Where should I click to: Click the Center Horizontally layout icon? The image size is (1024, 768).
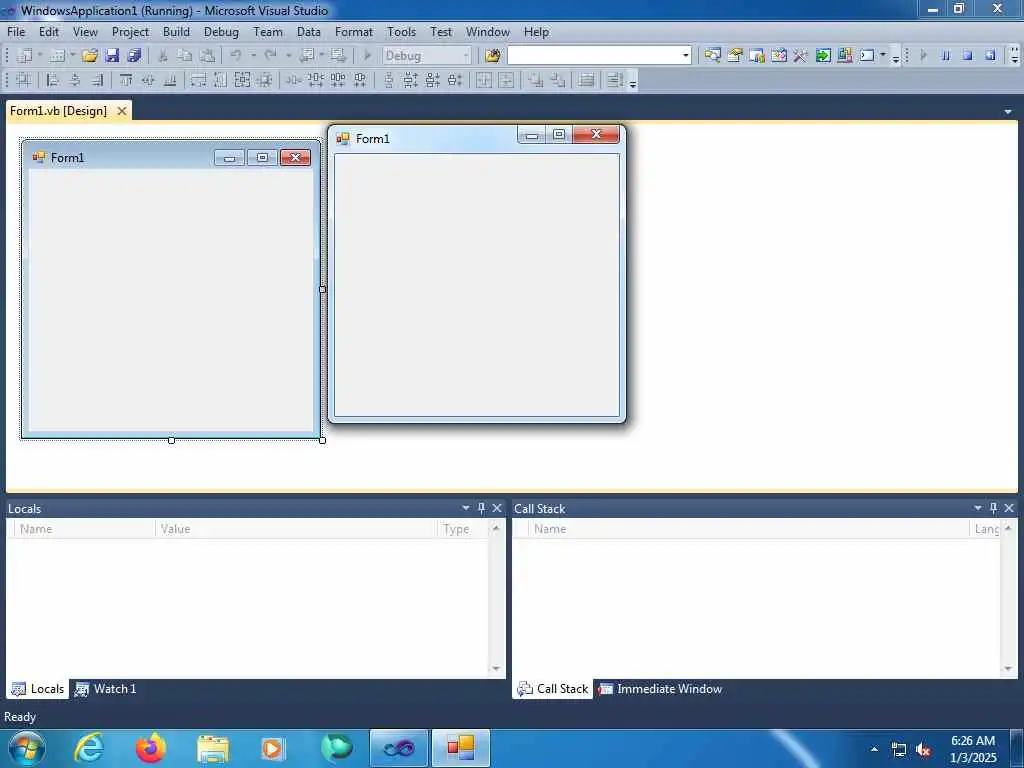coord(483,80)
